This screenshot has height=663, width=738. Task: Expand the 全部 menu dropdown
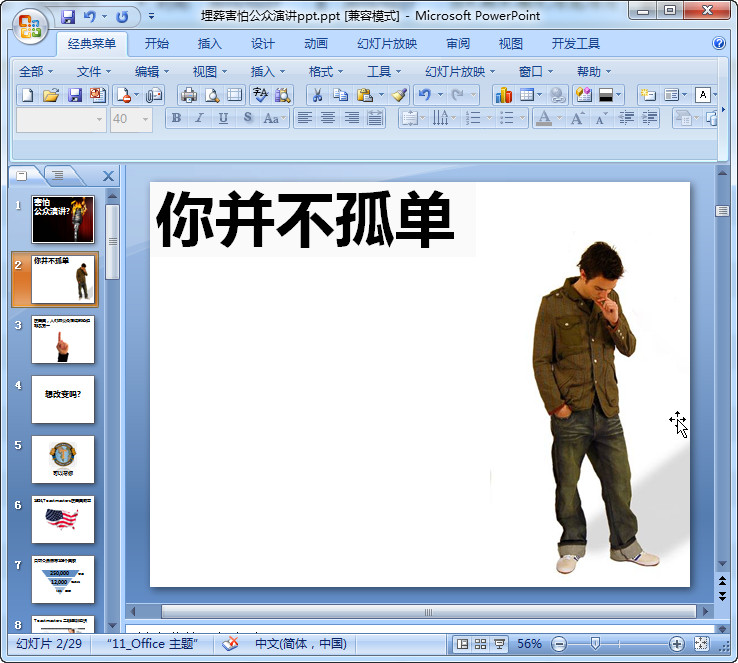click(x=36, y=72)
